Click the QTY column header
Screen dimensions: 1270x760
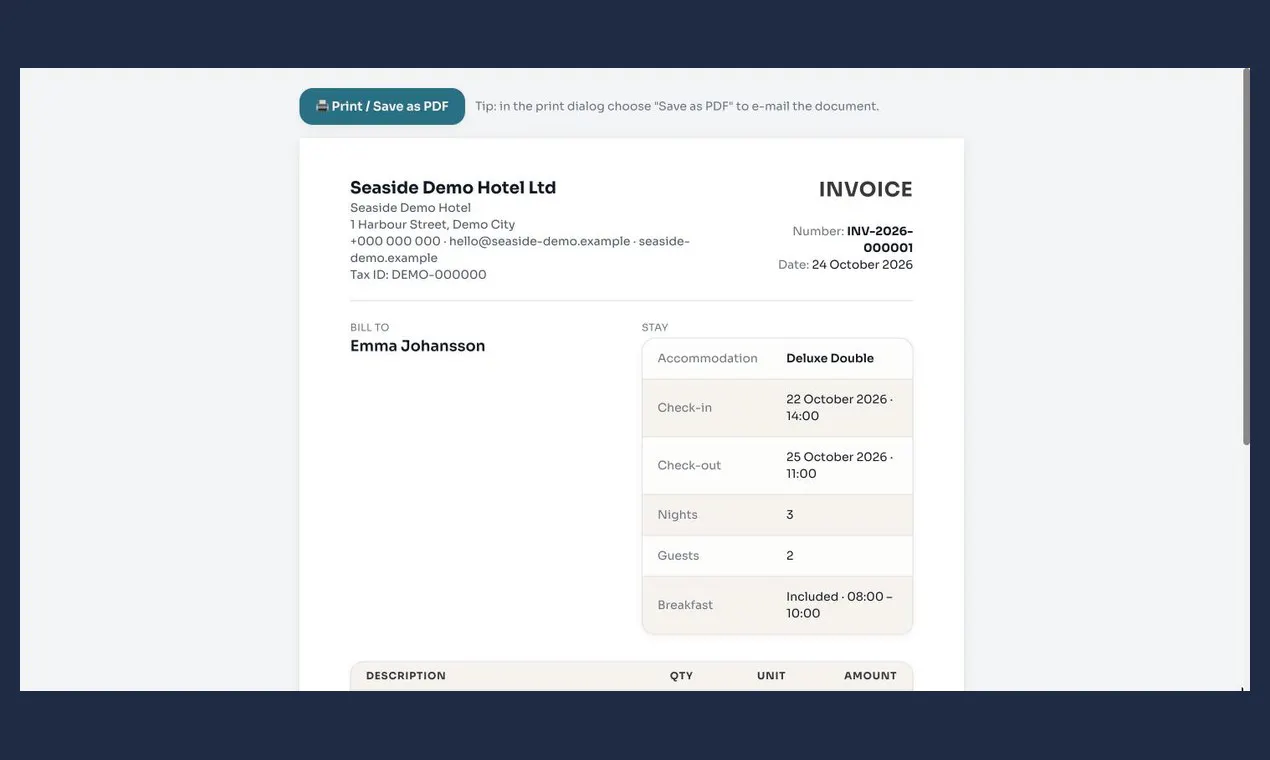(x=681, y=676)
